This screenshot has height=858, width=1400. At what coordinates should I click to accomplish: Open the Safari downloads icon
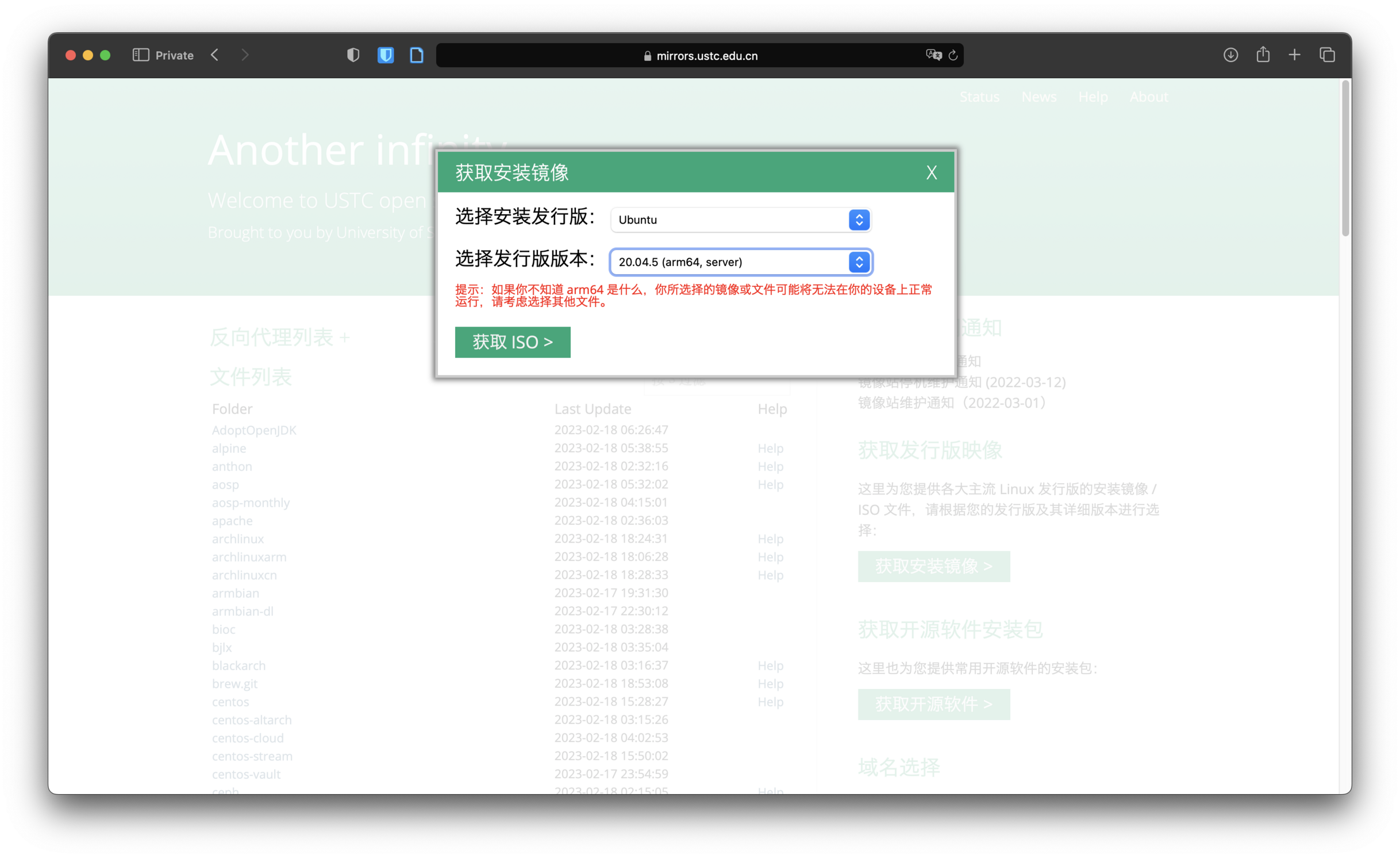tap(1230, 55)
